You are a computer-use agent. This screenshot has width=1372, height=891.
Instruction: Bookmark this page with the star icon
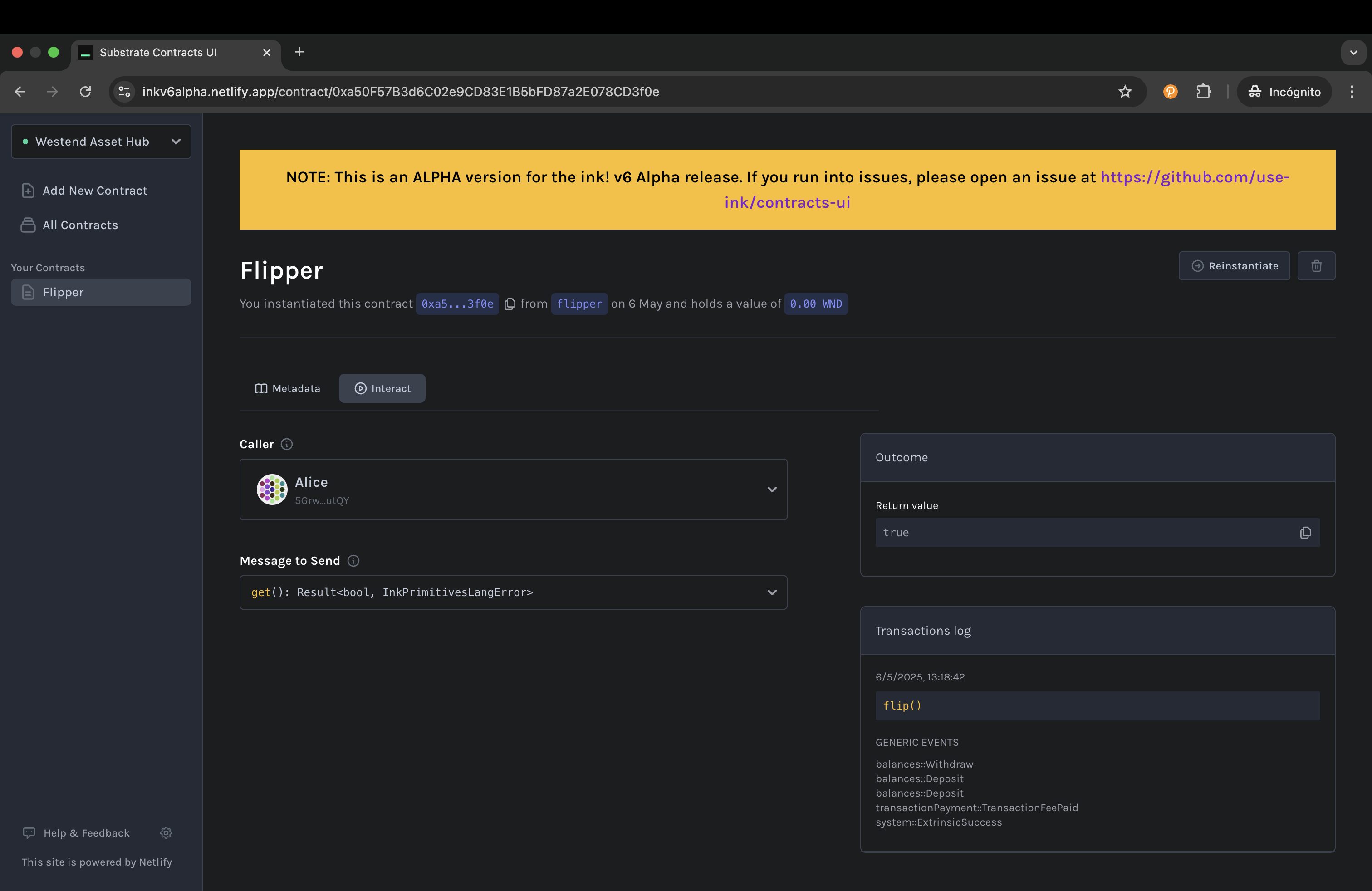pyautogui.click(x=1125, y=92)
